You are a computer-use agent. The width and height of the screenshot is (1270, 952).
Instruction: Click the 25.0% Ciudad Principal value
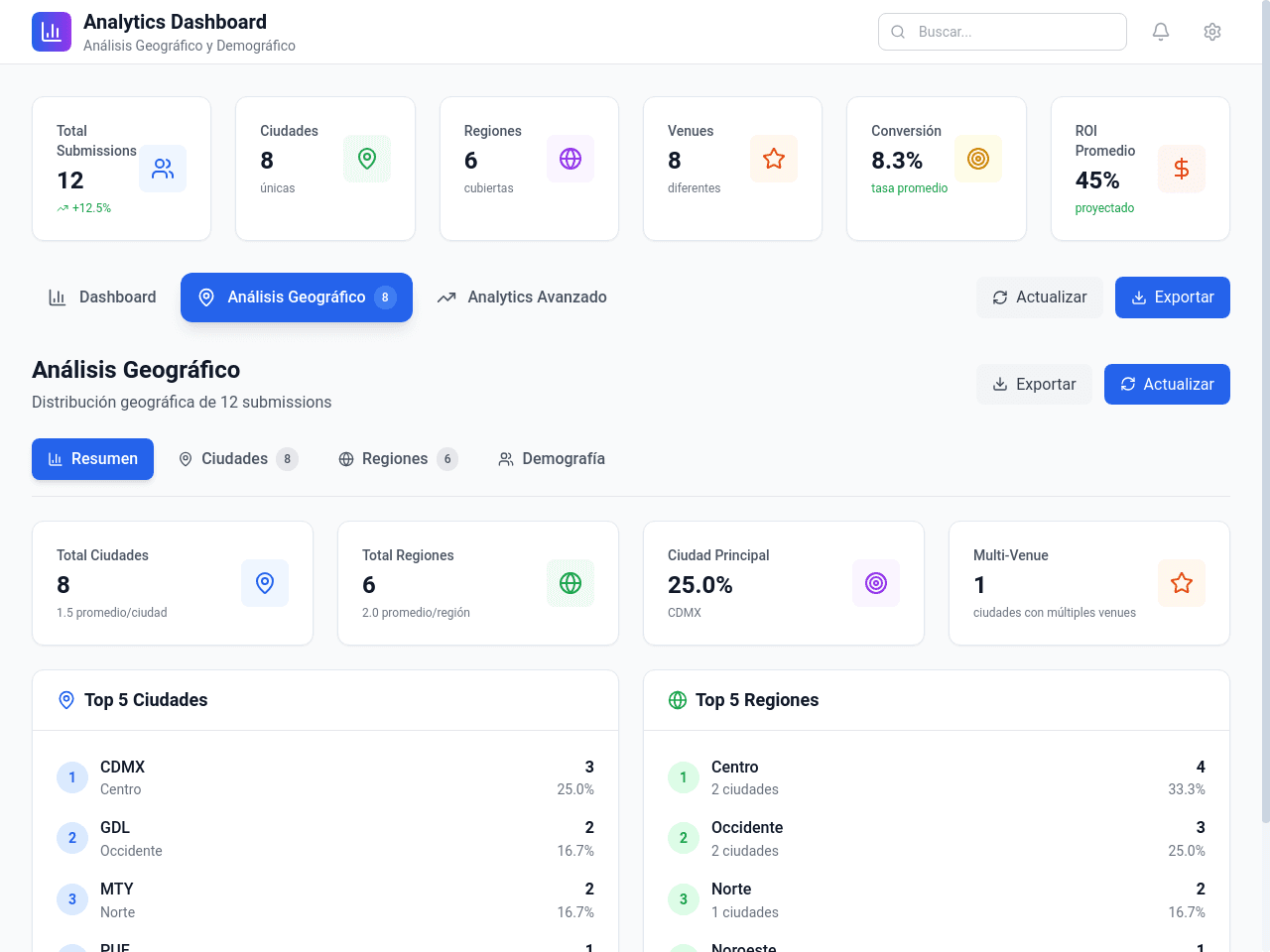[x=700, y=585]
